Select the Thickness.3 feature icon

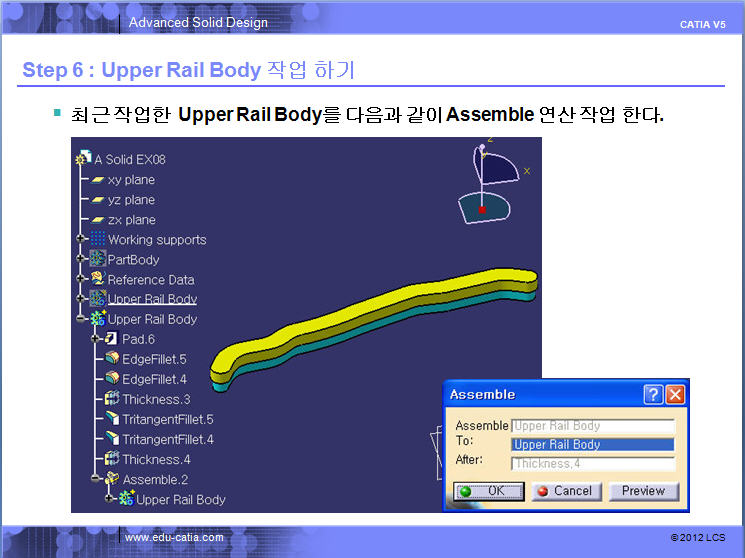[112, 399]
